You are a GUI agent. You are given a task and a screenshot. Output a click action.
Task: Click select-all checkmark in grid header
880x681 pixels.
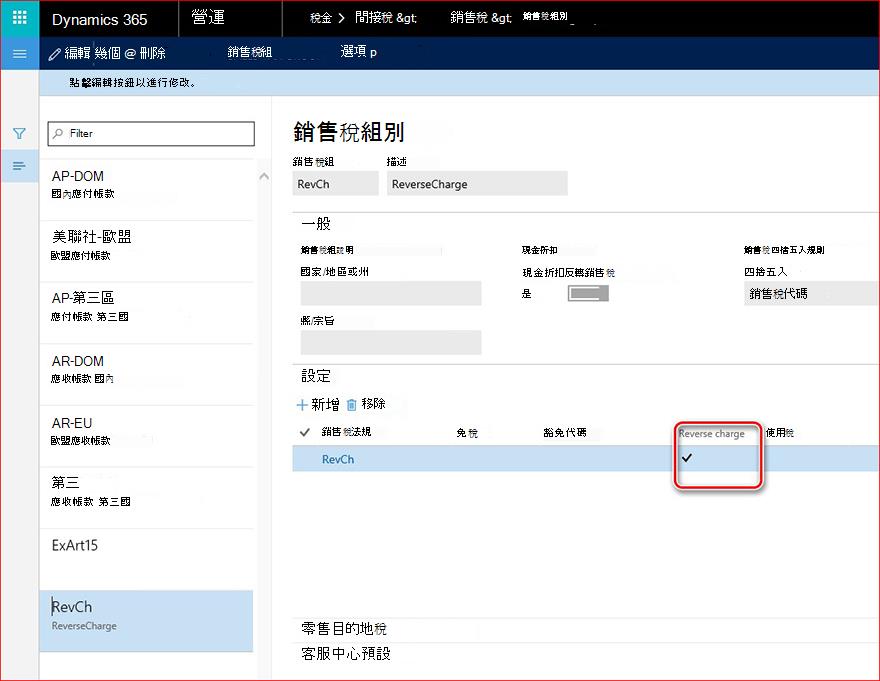[x=305, y=432]
